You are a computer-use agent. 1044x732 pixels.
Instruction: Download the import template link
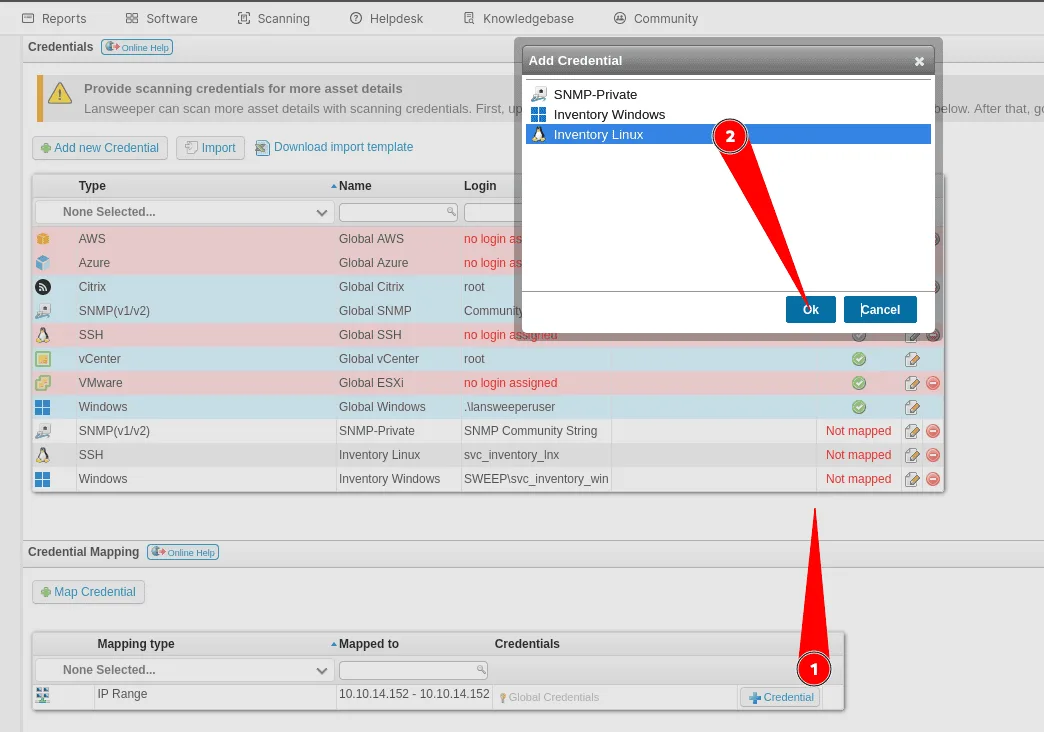pyautogui.click(x=334, y=147)
